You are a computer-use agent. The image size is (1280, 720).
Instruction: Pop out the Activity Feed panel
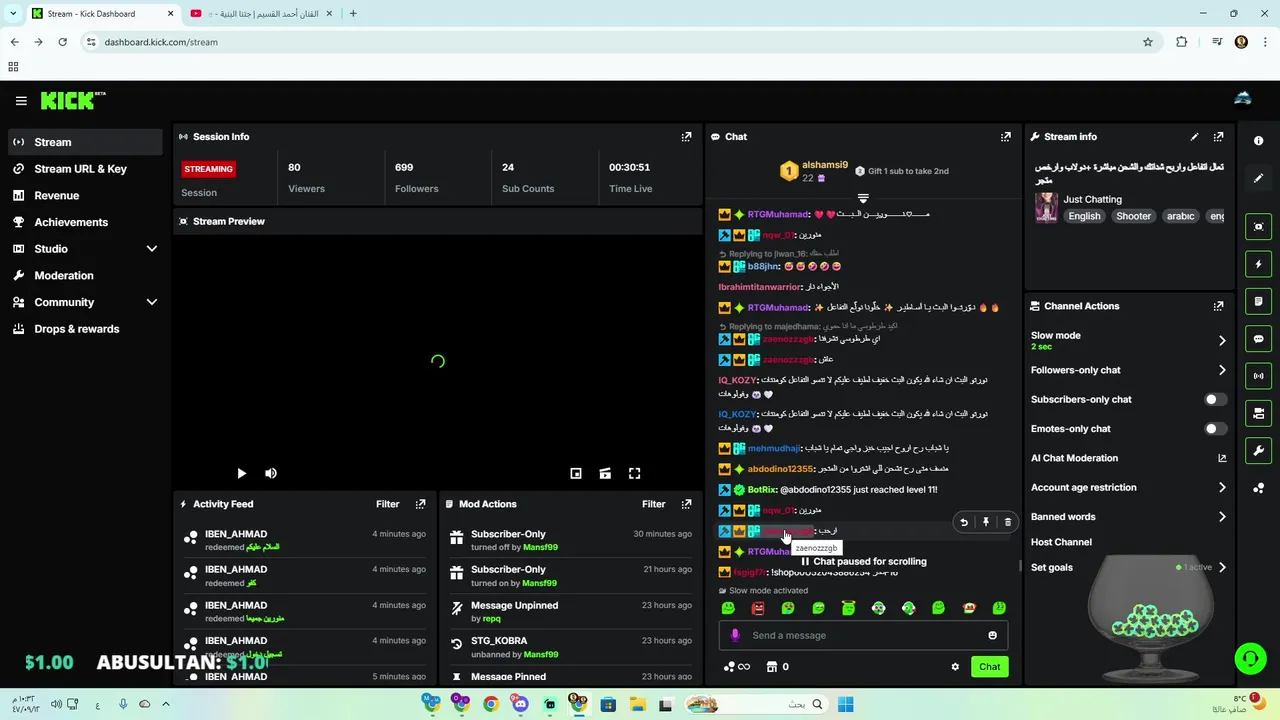pos(420,504)
